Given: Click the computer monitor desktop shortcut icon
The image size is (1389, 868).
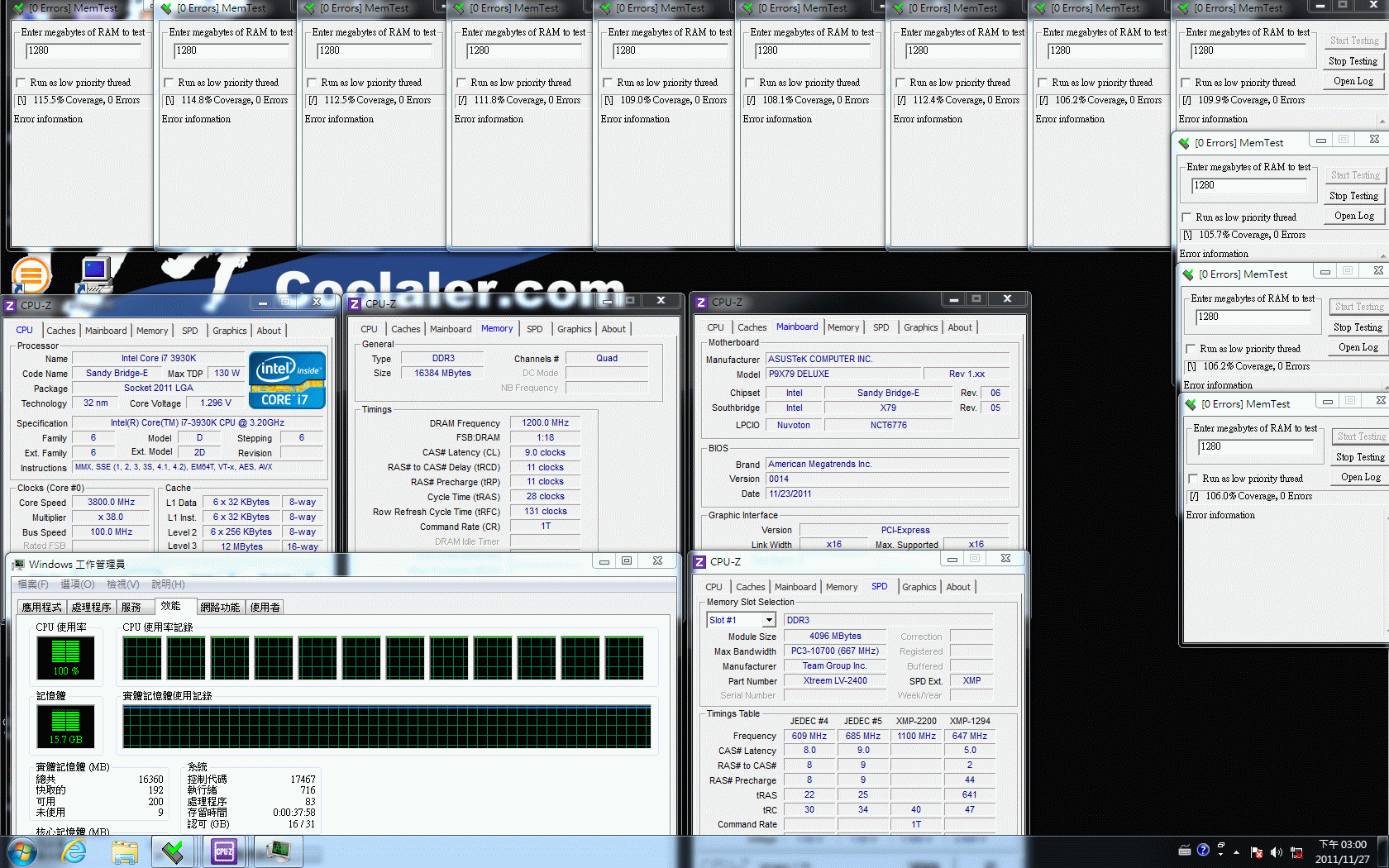Looking at the screenshot, I should coord(95,274).
